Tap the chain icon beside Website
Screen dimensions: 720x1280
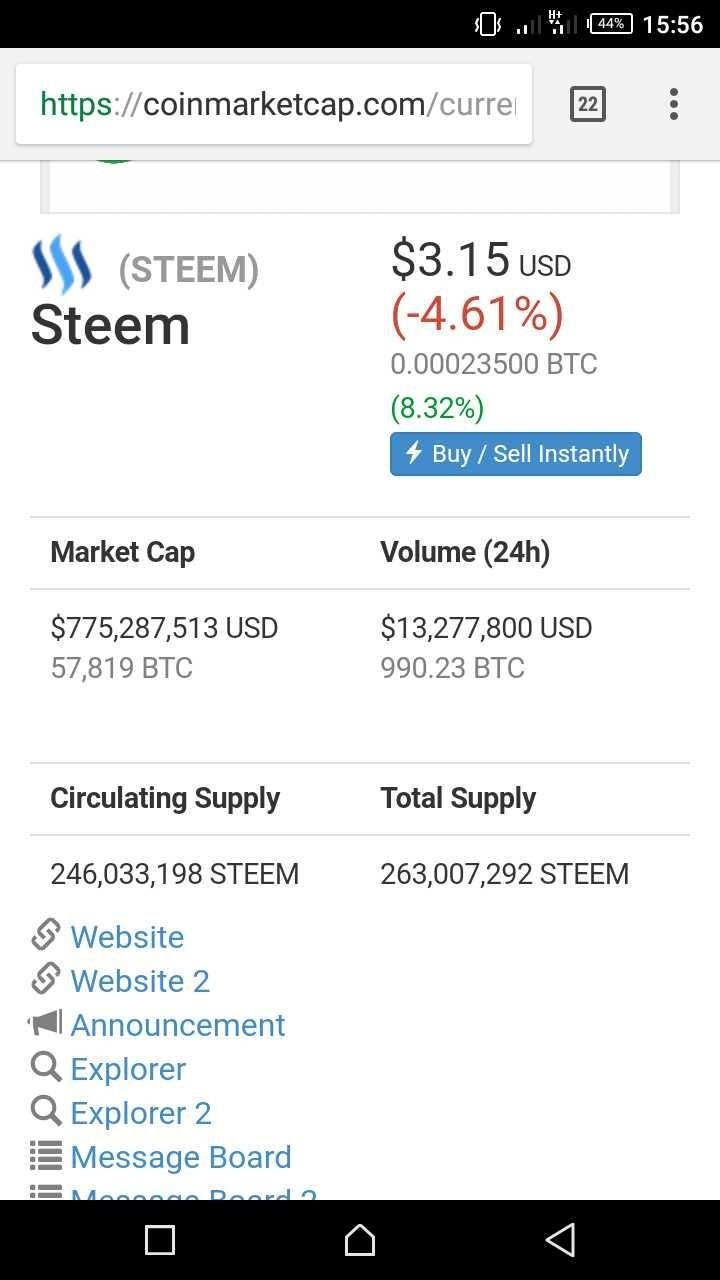click(46, 936)
